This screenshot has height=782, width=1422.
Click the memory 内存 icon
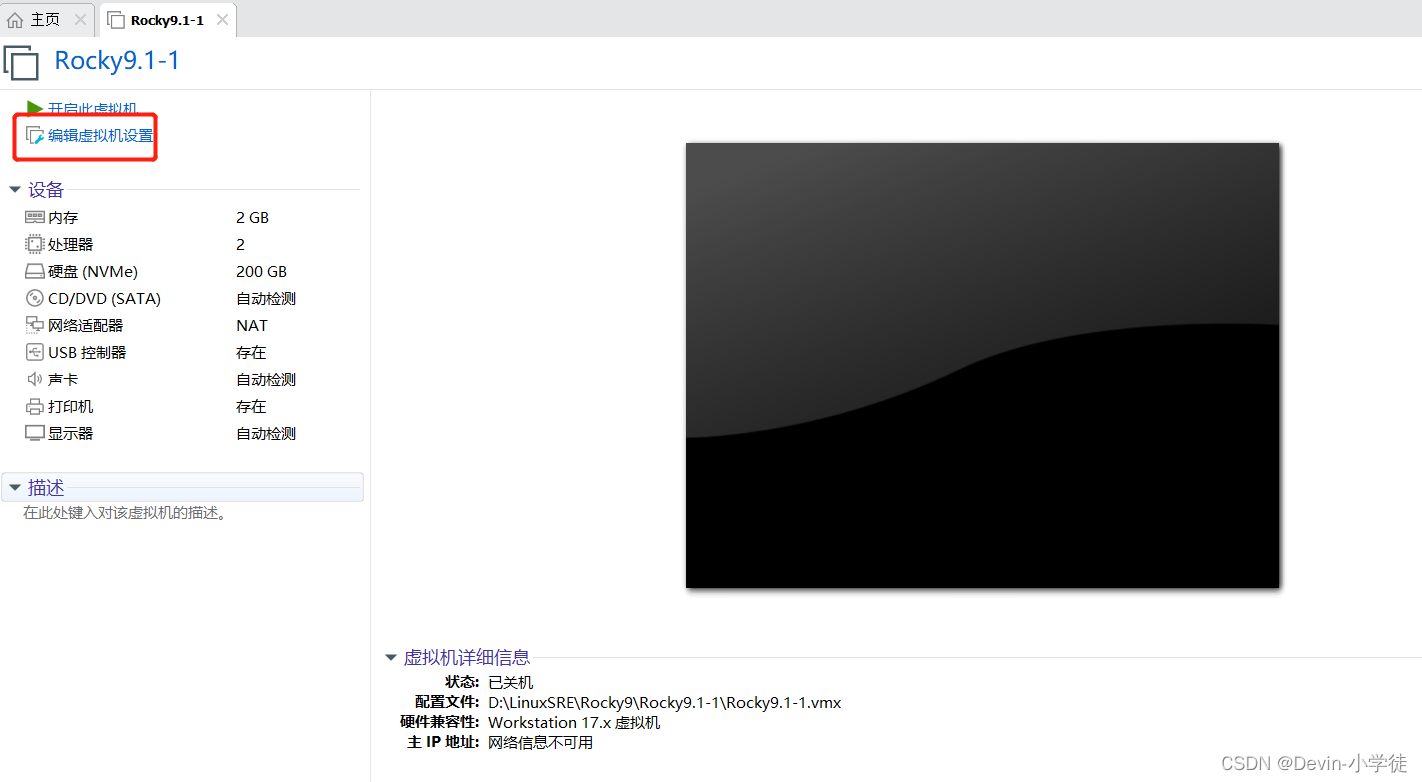coord(35,217)
